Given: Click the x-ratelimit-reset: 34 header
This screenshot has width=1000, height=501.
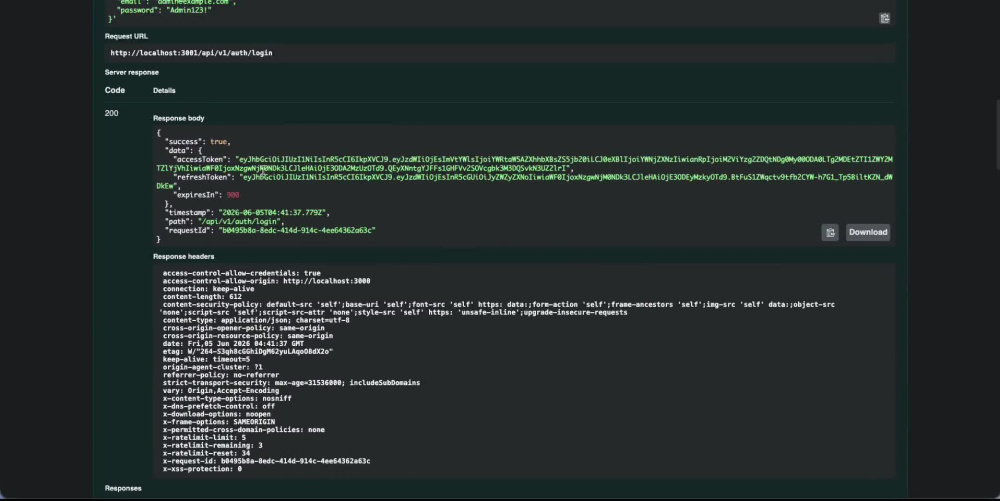Looking at the screenshot, I should 207,454.
